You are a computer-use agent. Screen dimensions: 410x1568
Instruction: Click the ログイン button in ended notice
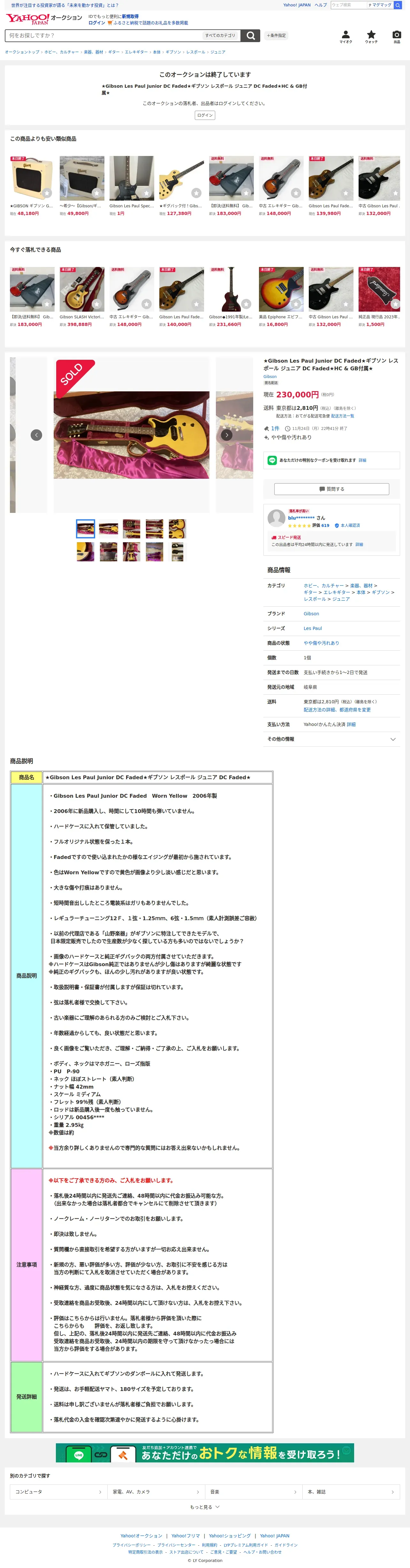click(205, 115)
